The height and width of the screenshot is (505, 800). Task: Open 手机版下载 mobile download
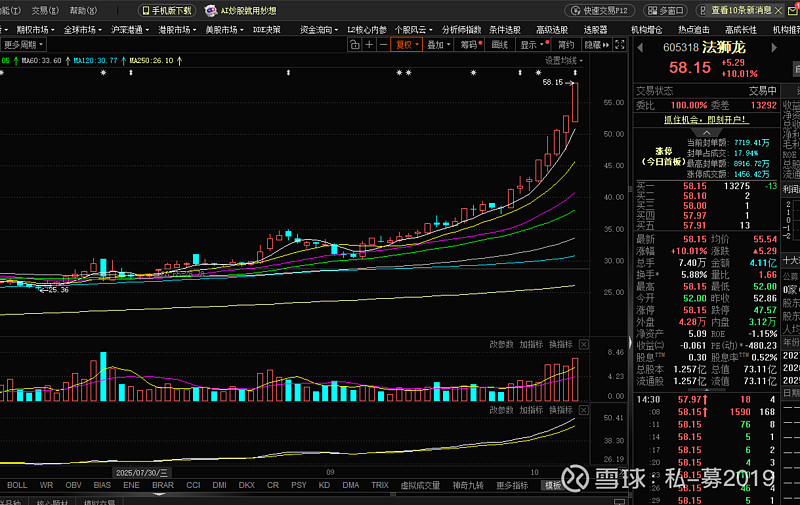coord(167,10)
